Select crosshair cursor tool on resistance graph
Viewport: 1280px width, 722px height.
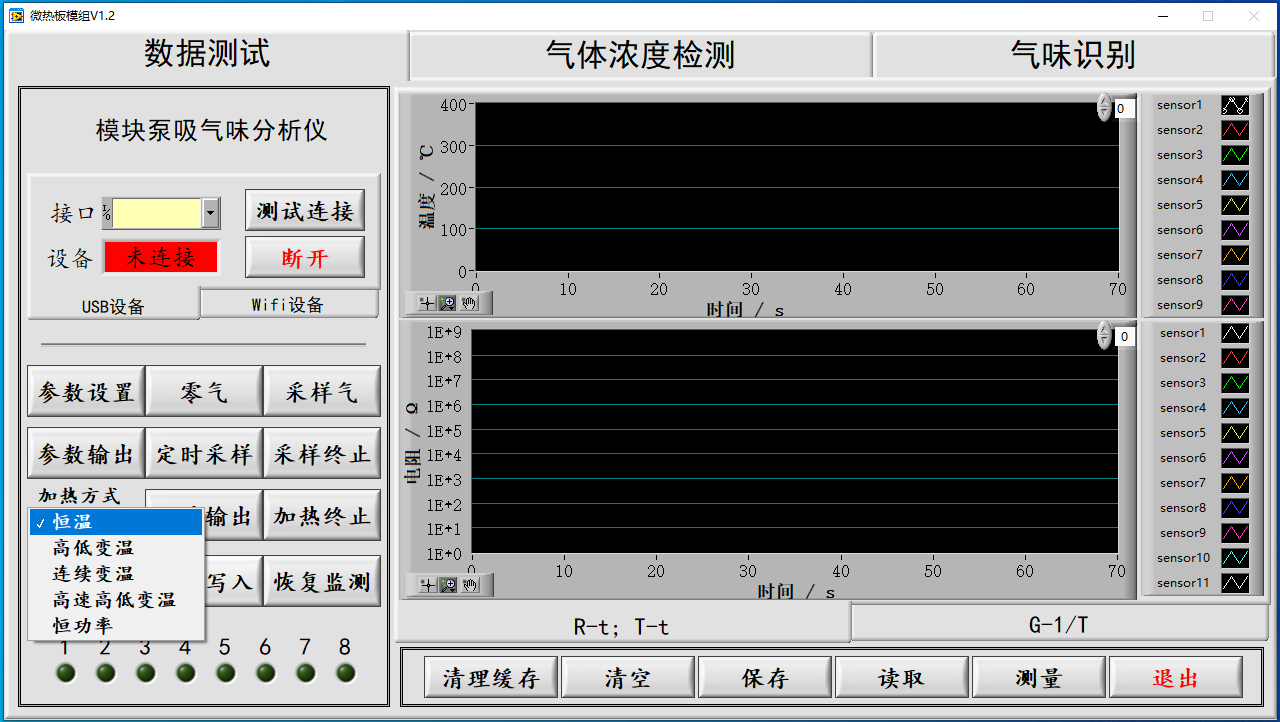428,585
